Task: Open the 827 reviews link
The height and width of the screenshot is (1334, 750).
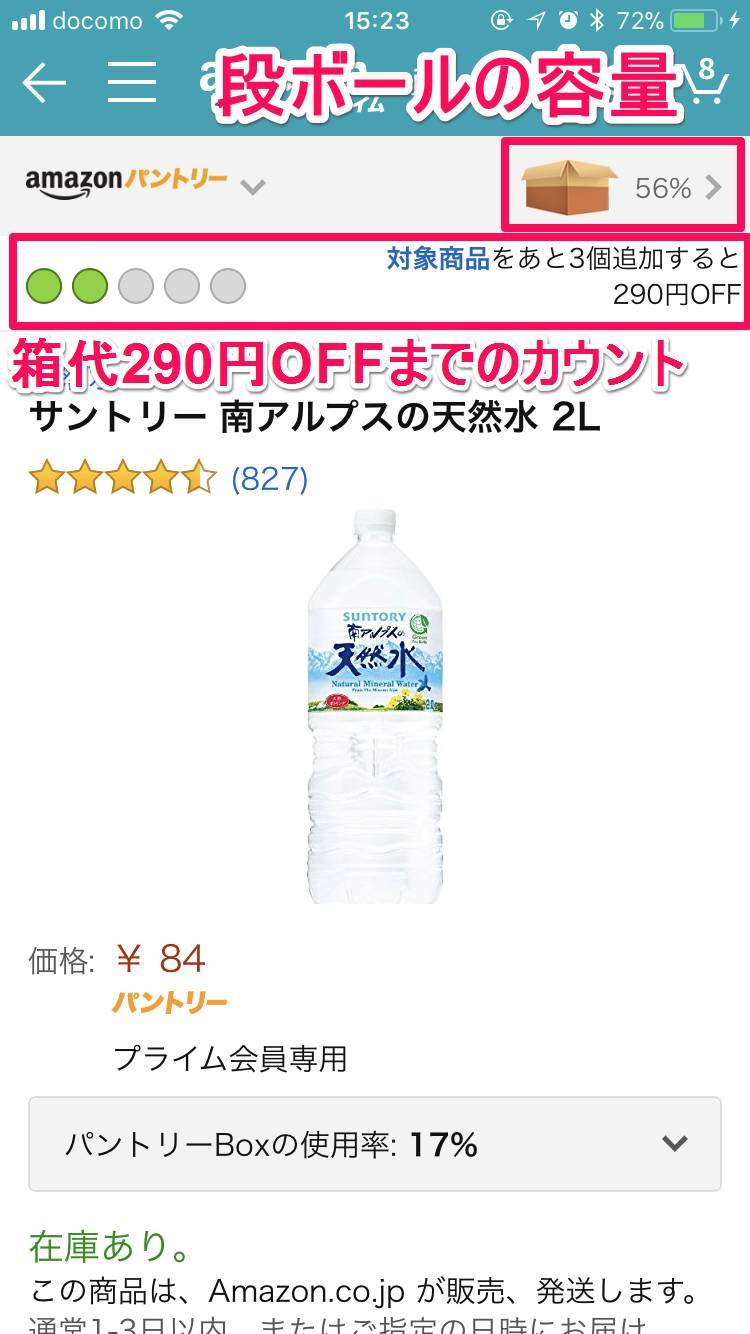Action: [269, 479]
